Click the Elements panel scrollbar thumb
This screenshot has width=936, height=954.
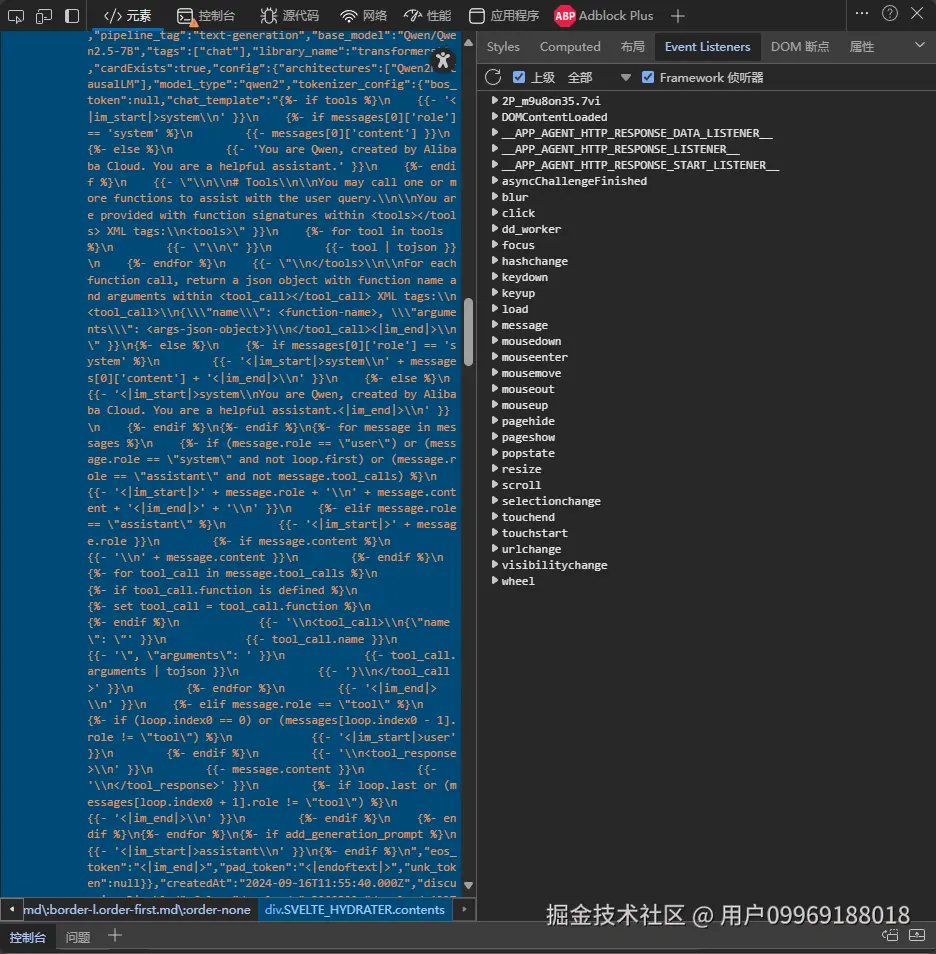(468, 332)
